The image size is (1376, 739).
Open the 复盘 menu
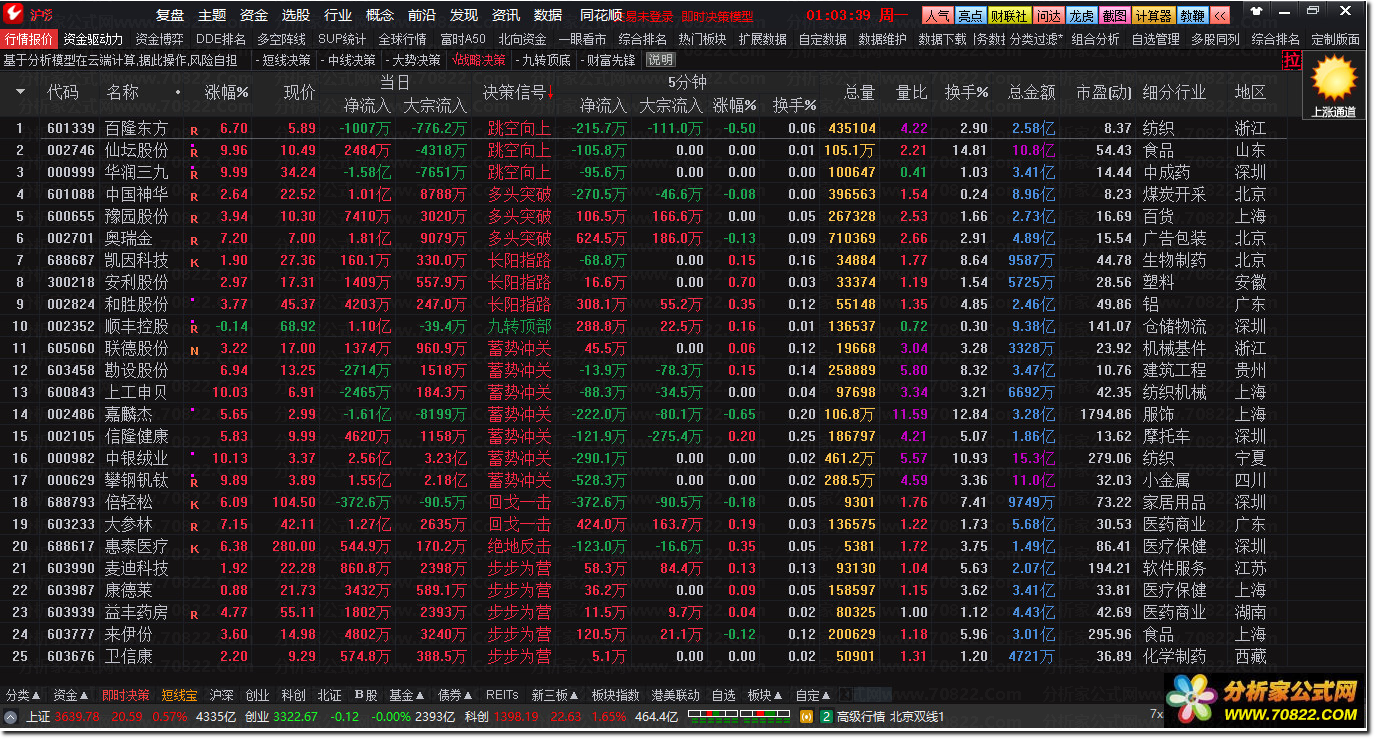click(x=170, y=16)
